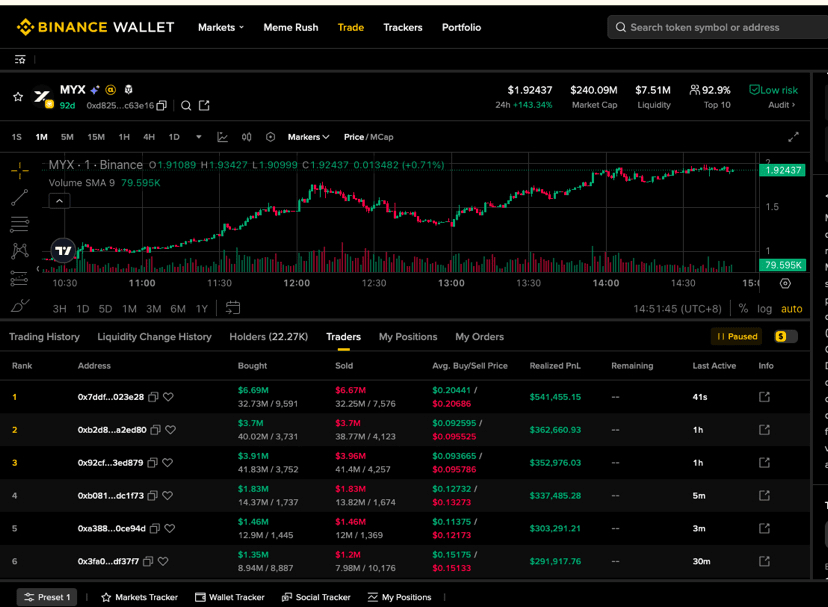Open price axis settings gear
828x607 pixels.
point(785,283)
